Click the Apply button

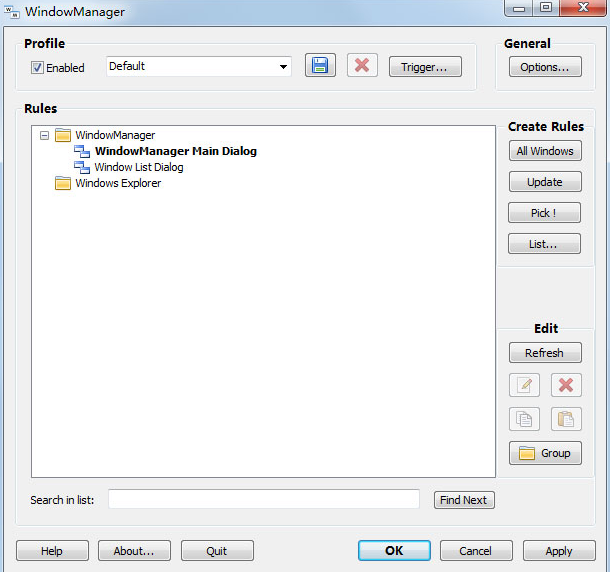pos(559,551)
